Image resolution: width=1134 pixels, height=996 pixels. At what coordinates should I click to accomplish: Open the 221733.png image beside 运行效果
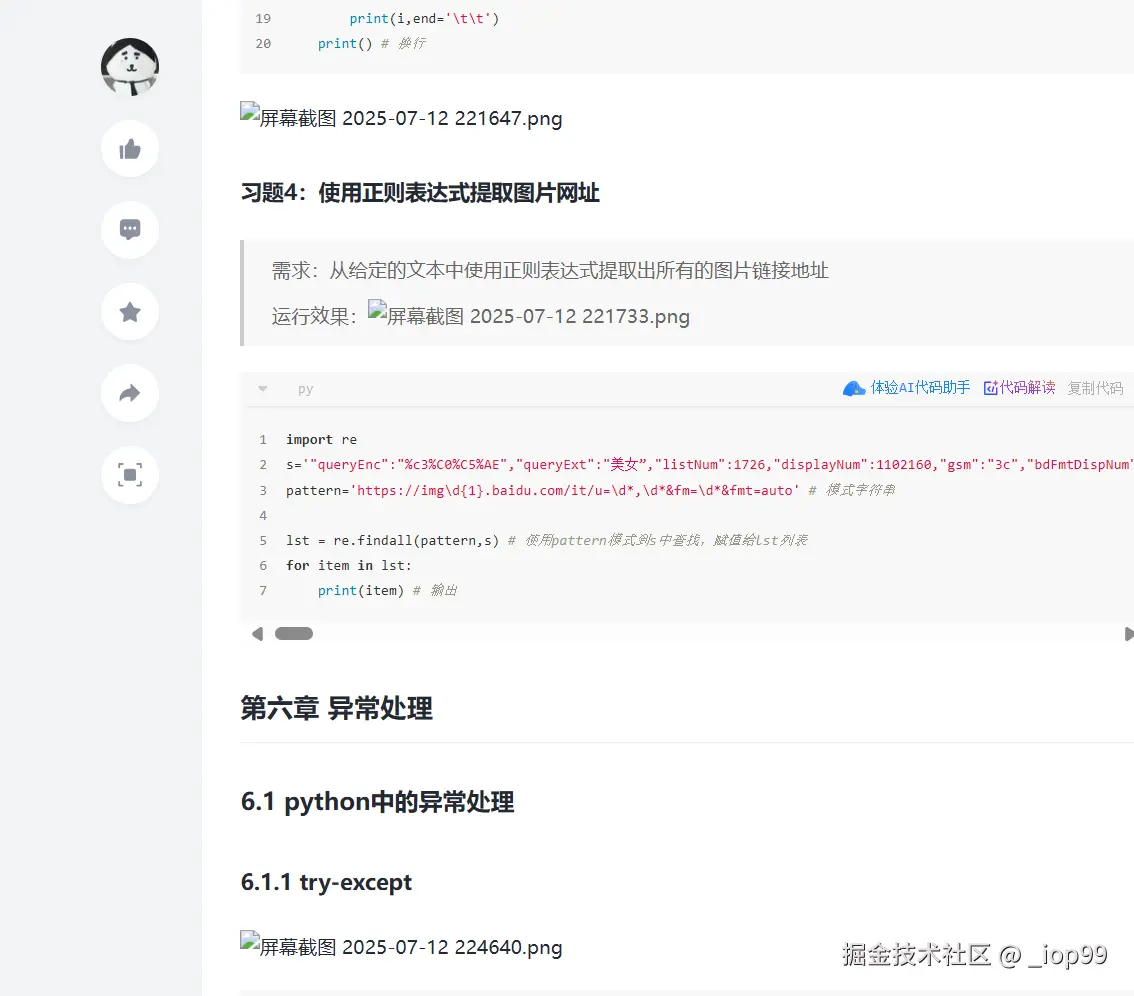point(529,314)
